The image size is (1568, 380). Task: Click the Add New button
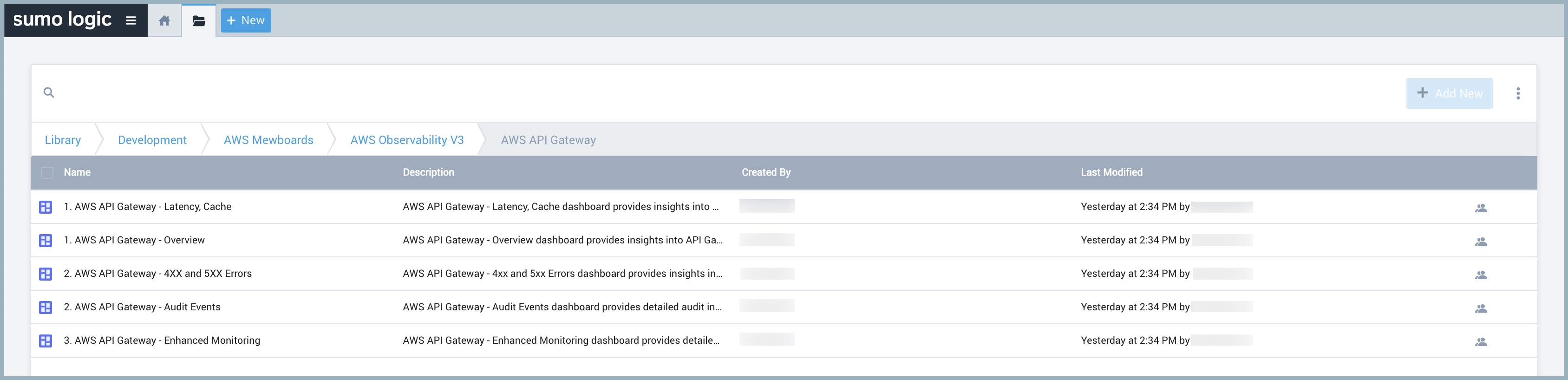(1449, 93)
